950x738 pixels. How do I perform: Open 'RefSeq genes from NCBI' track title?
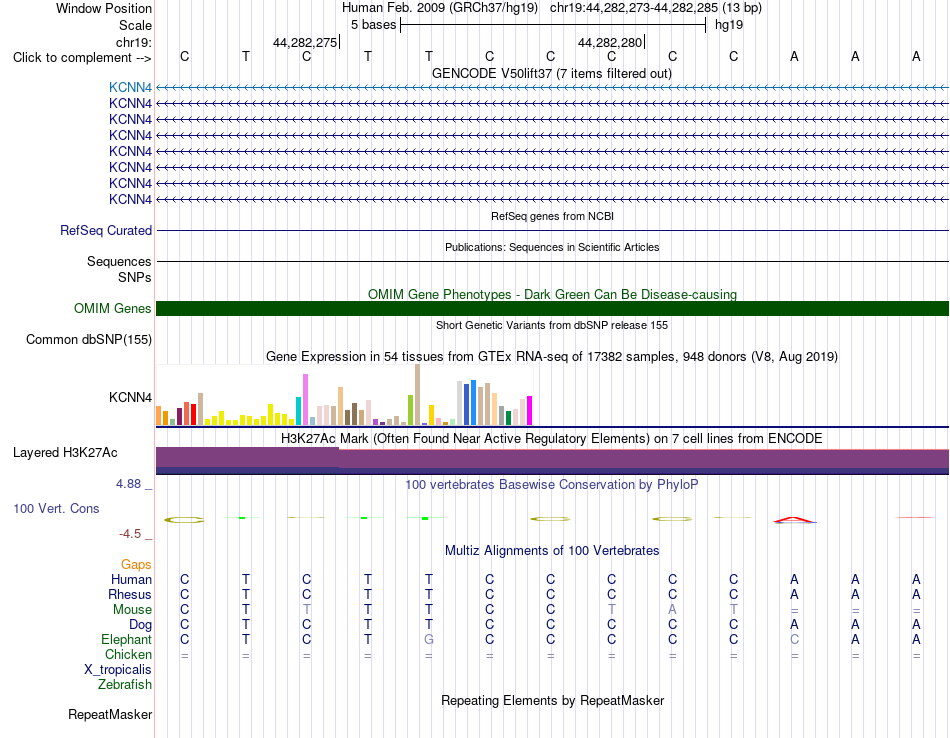tap(553, 216)
